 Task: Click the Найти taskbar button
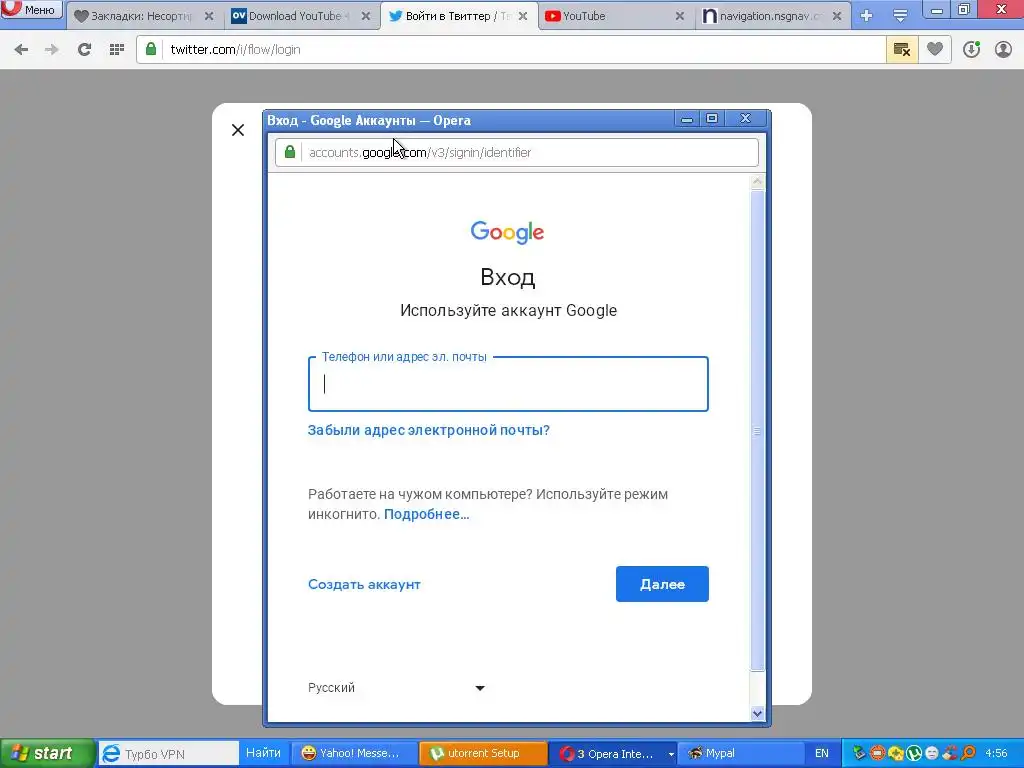(x=263, y=754)
